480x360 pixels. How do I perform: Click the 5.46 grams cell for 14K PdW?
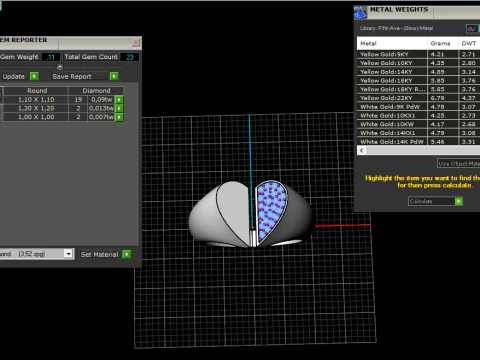tap(443, 141)
